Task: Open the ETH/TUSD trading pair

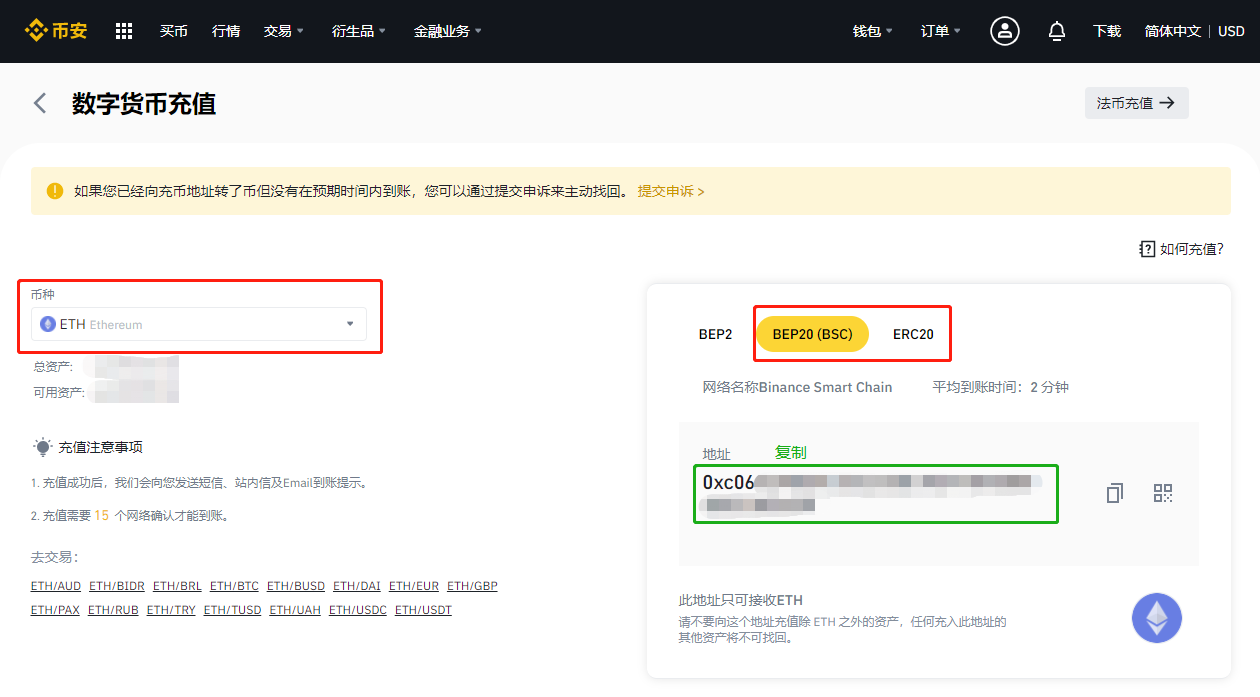Action: pos(233,610)
